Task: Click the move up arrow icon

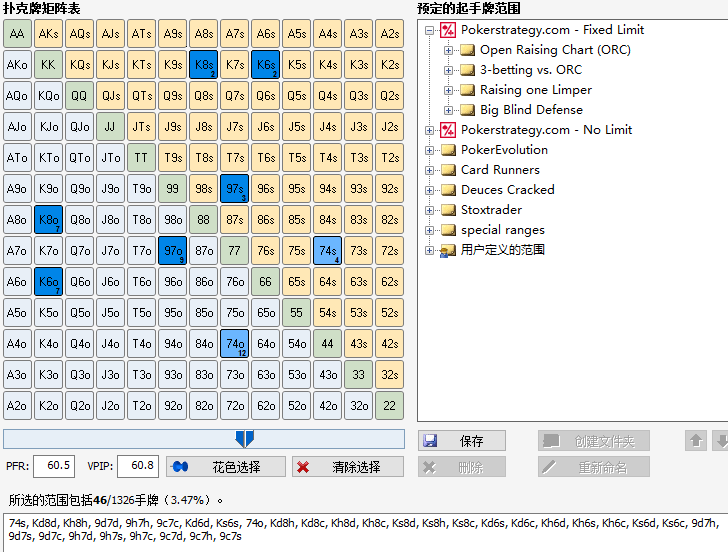Action: tap(696, 441)
